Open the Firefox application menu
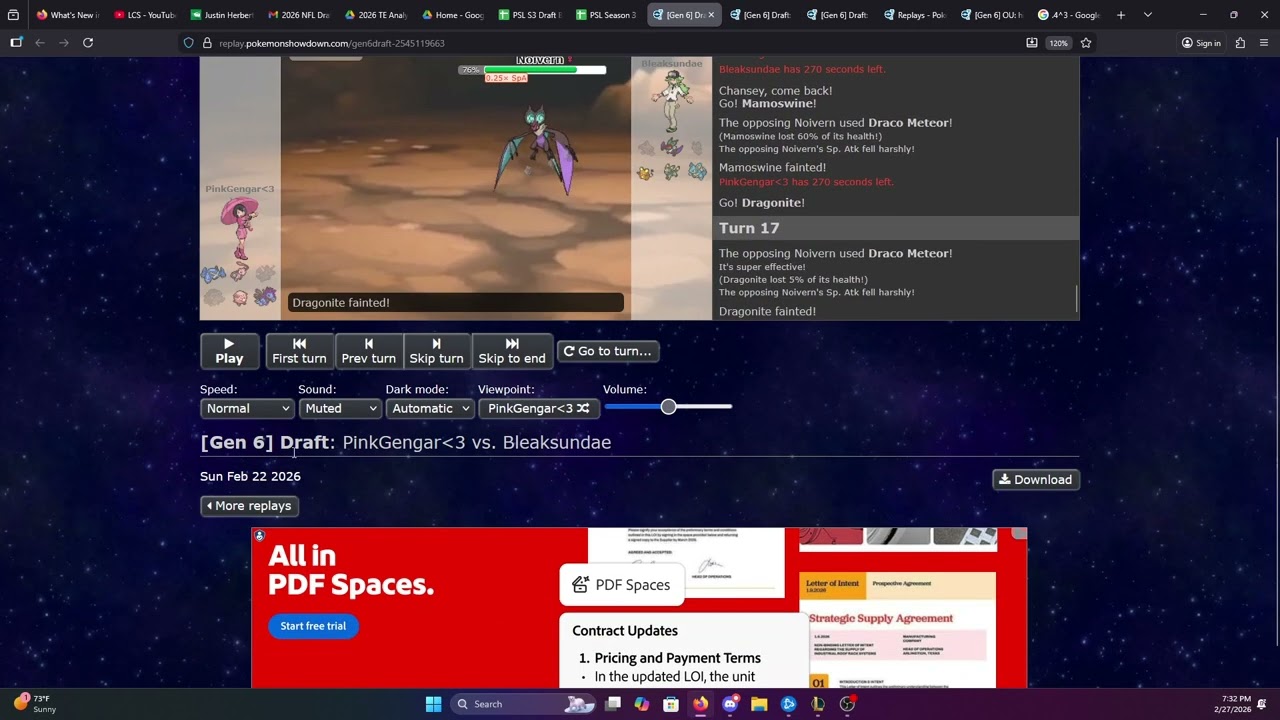1280x720 pixels. click(1264, 43)
